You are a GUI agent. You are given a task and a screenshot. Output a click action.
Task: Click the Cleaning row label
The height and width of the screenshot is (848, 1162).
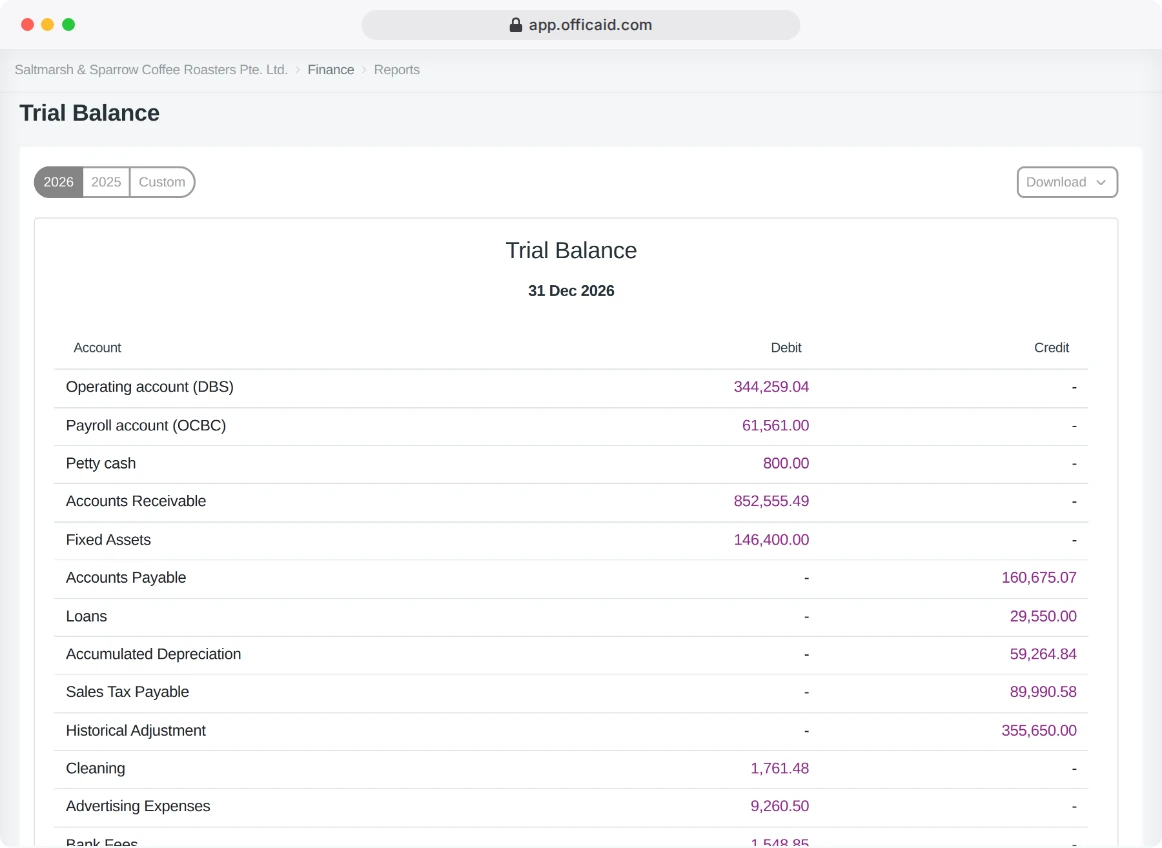pos(96,768)
